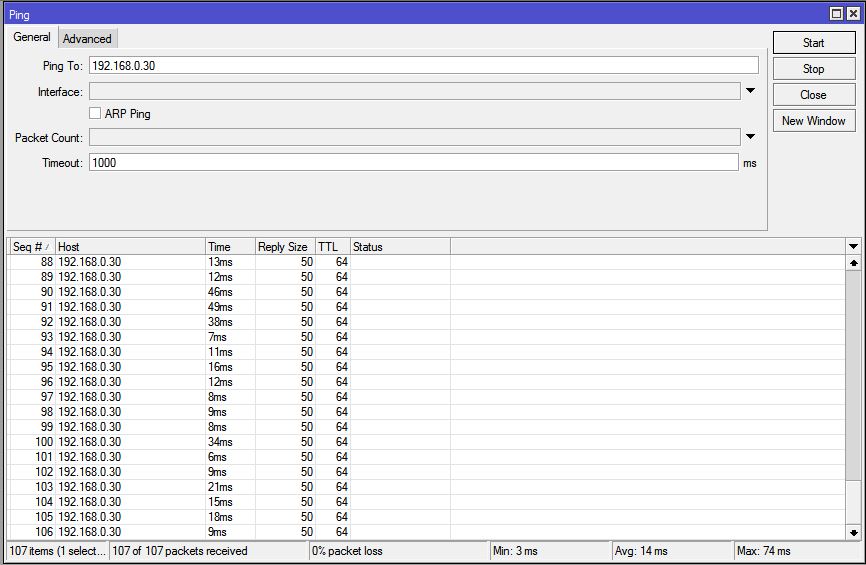Select row with sequence 96
Screen dimensions: 866x565
pos(427,382)
